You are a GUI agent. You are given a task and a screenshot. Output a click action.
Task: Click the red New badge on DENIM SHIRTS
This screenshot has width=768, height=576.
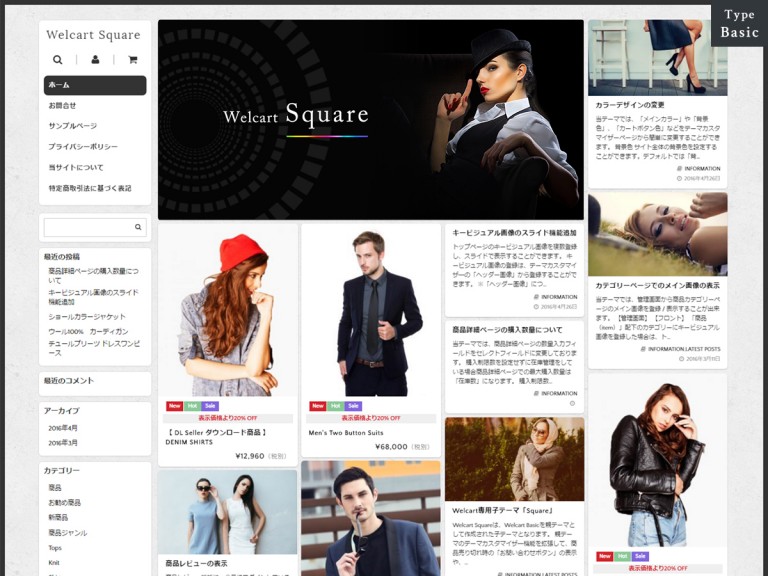point(175,406)
